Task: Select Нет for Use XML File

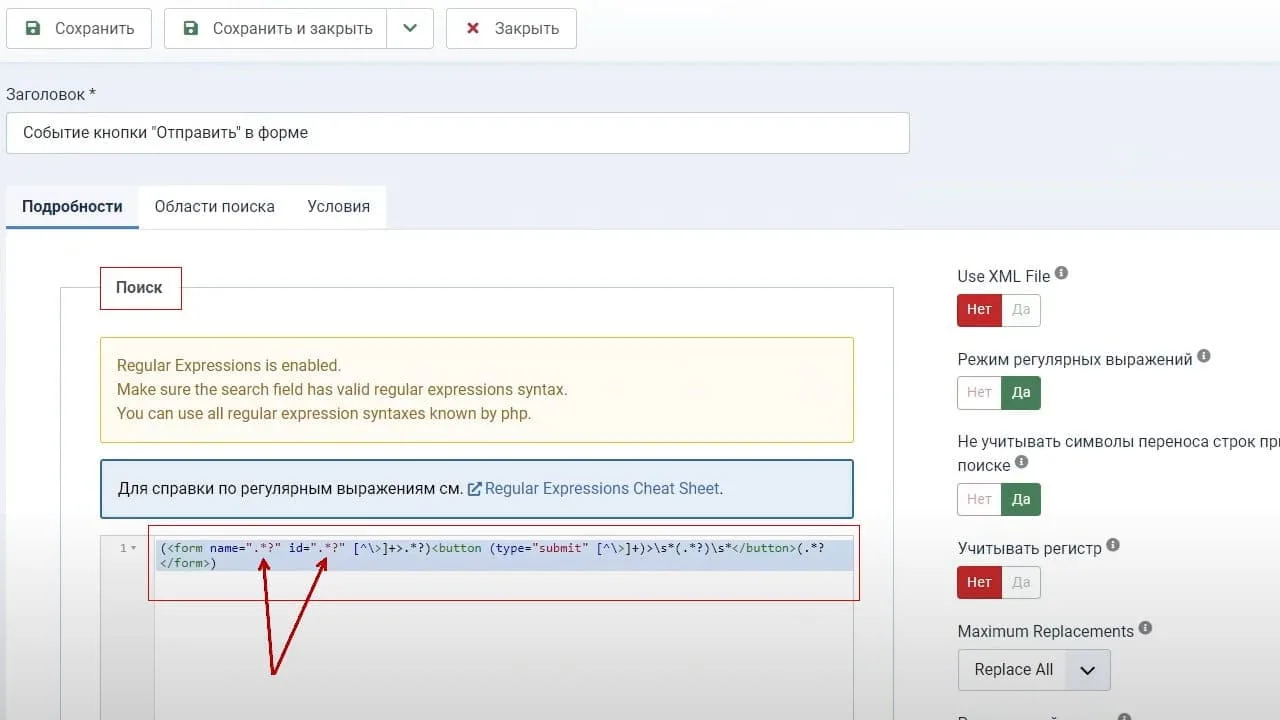Action: [979, 310]
